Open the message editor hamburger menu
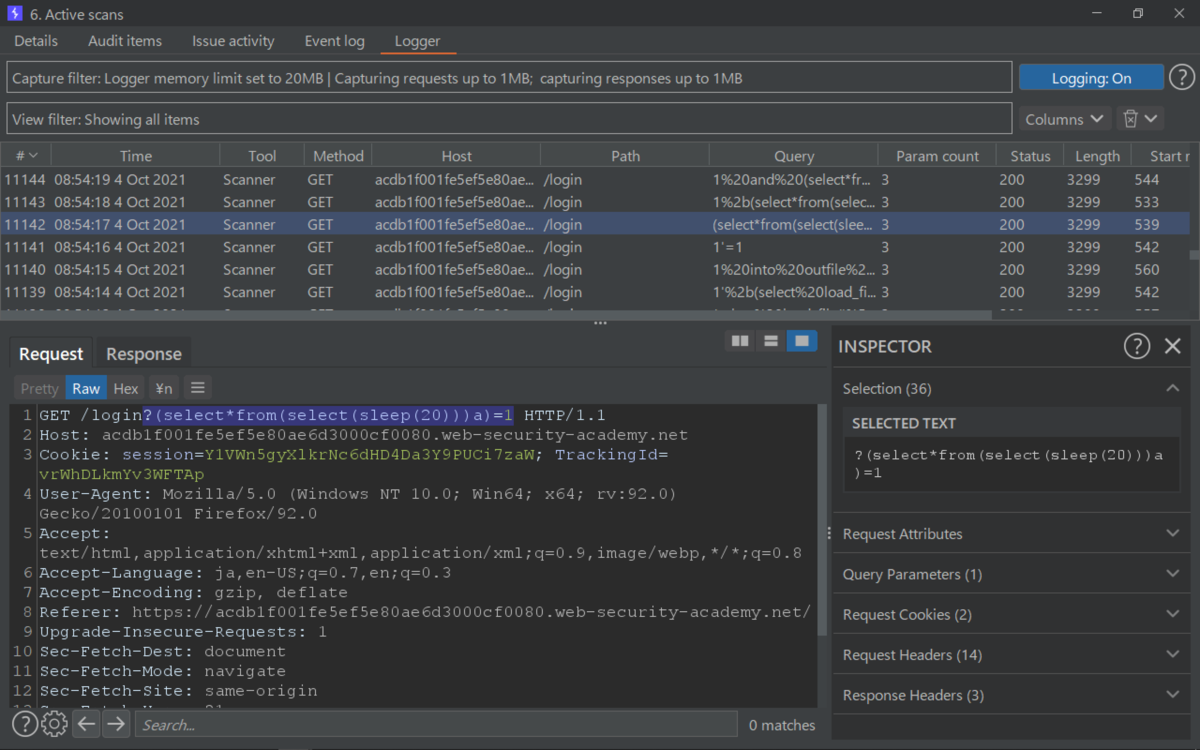The image size is (1200, 750). [x=197, y=388]
